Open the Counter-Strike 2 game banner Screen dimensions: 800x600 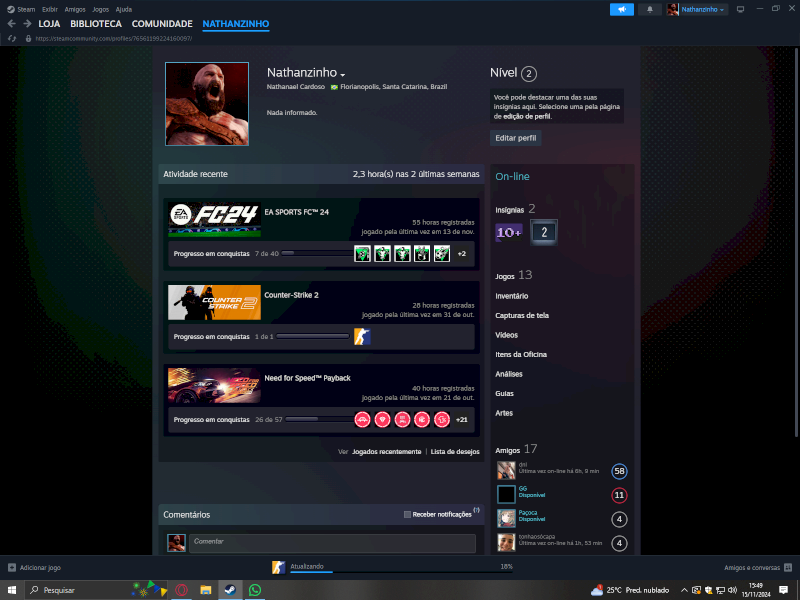tap(214, 303)
